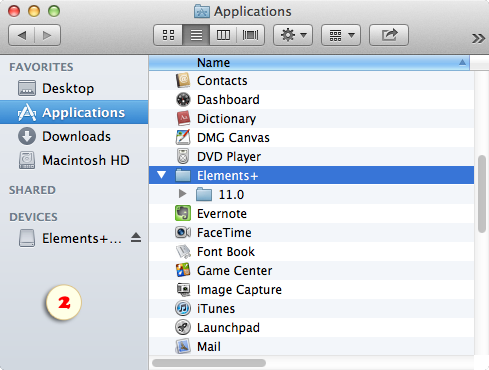Click the Font Book file name

(x=226, y=252)
